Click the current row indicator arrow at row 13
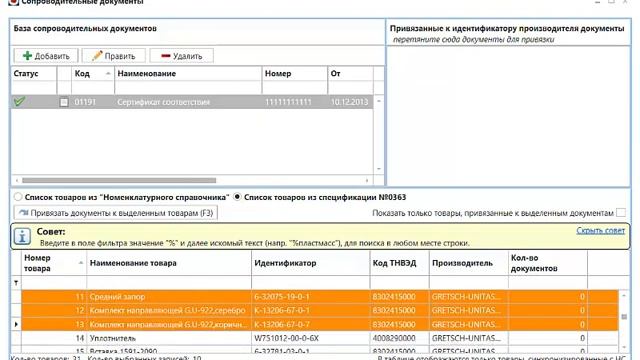Screen dimensions: 640x360 tap(16, 324)
